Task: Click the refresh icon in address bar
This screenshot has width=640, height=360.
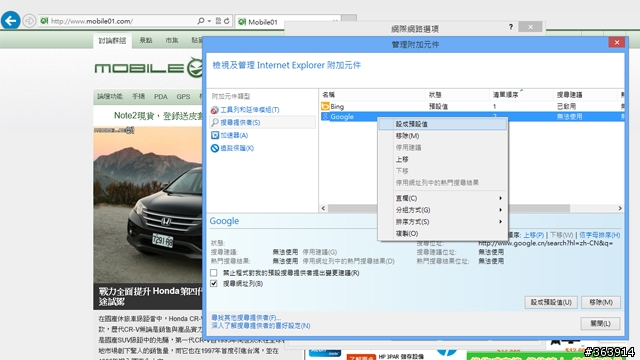Action: (x=227, y=21)
